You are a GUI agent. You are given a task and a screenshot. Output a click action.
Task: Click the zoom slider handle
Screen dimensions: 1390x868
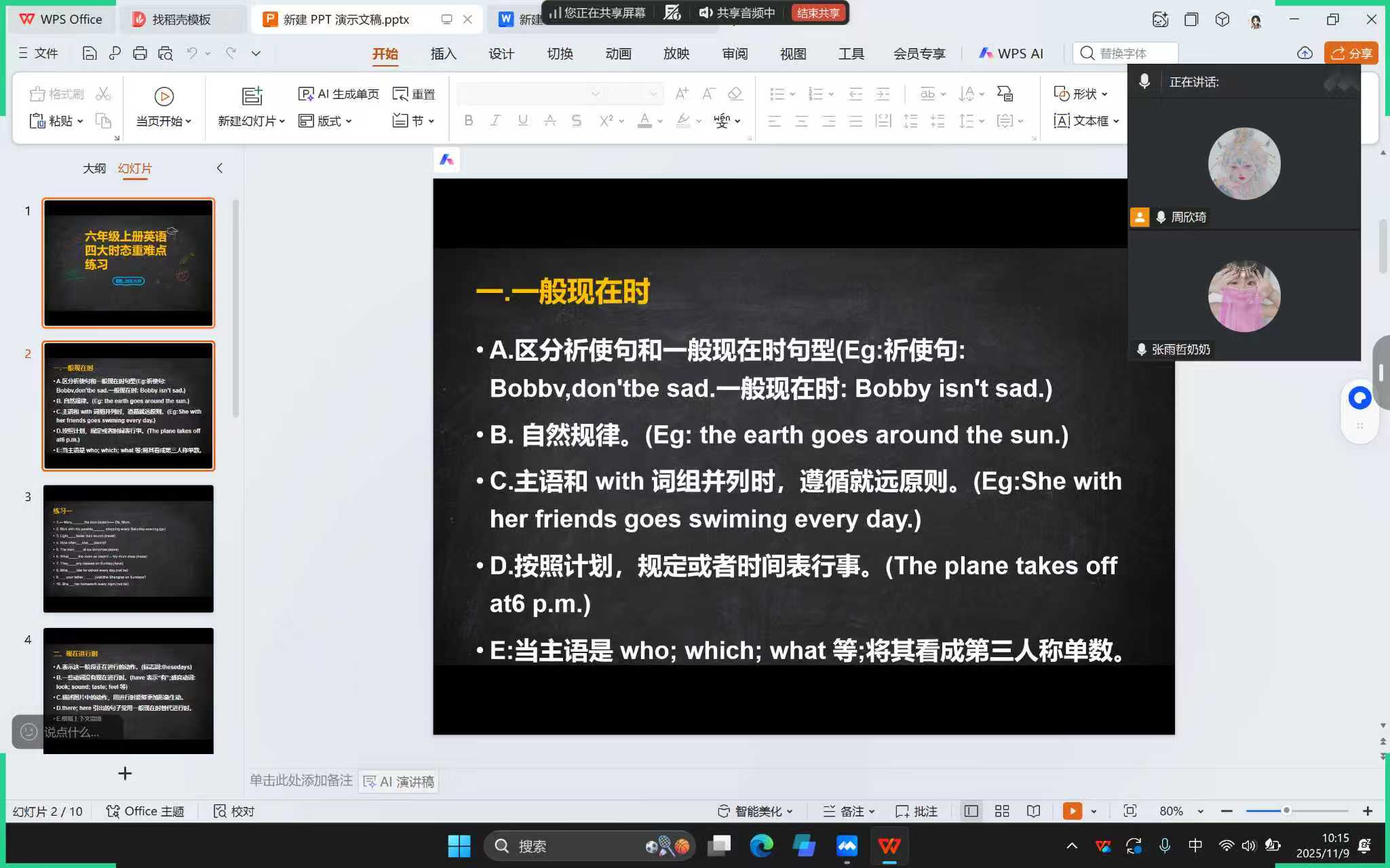click(x=1286, y=811)
